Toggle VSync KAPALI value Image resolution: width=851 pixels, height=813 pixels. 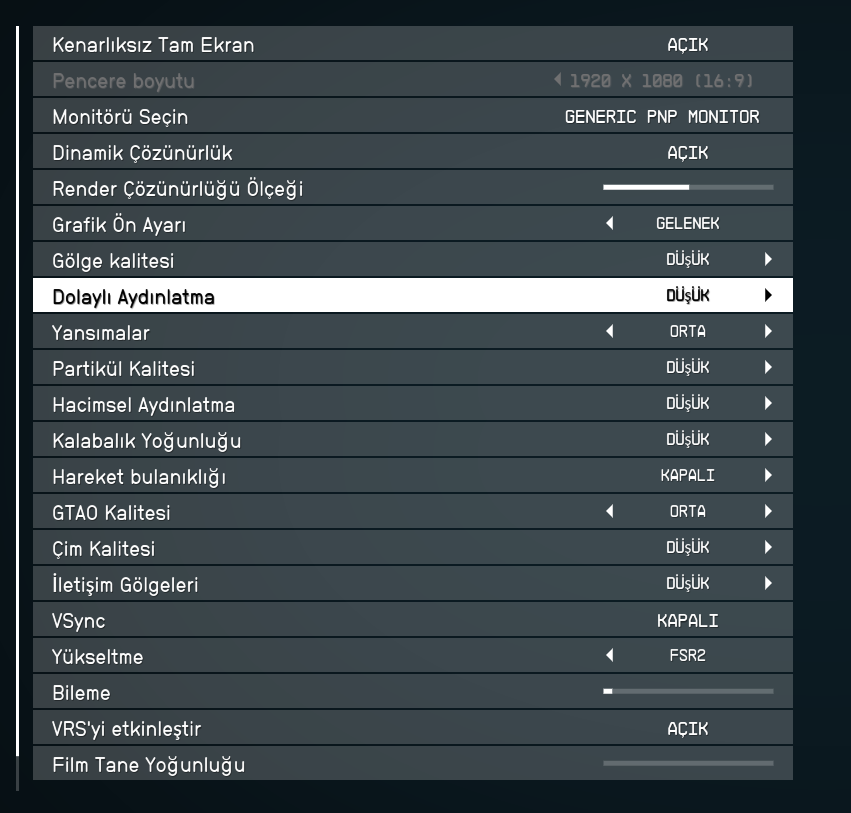point(687,620)
